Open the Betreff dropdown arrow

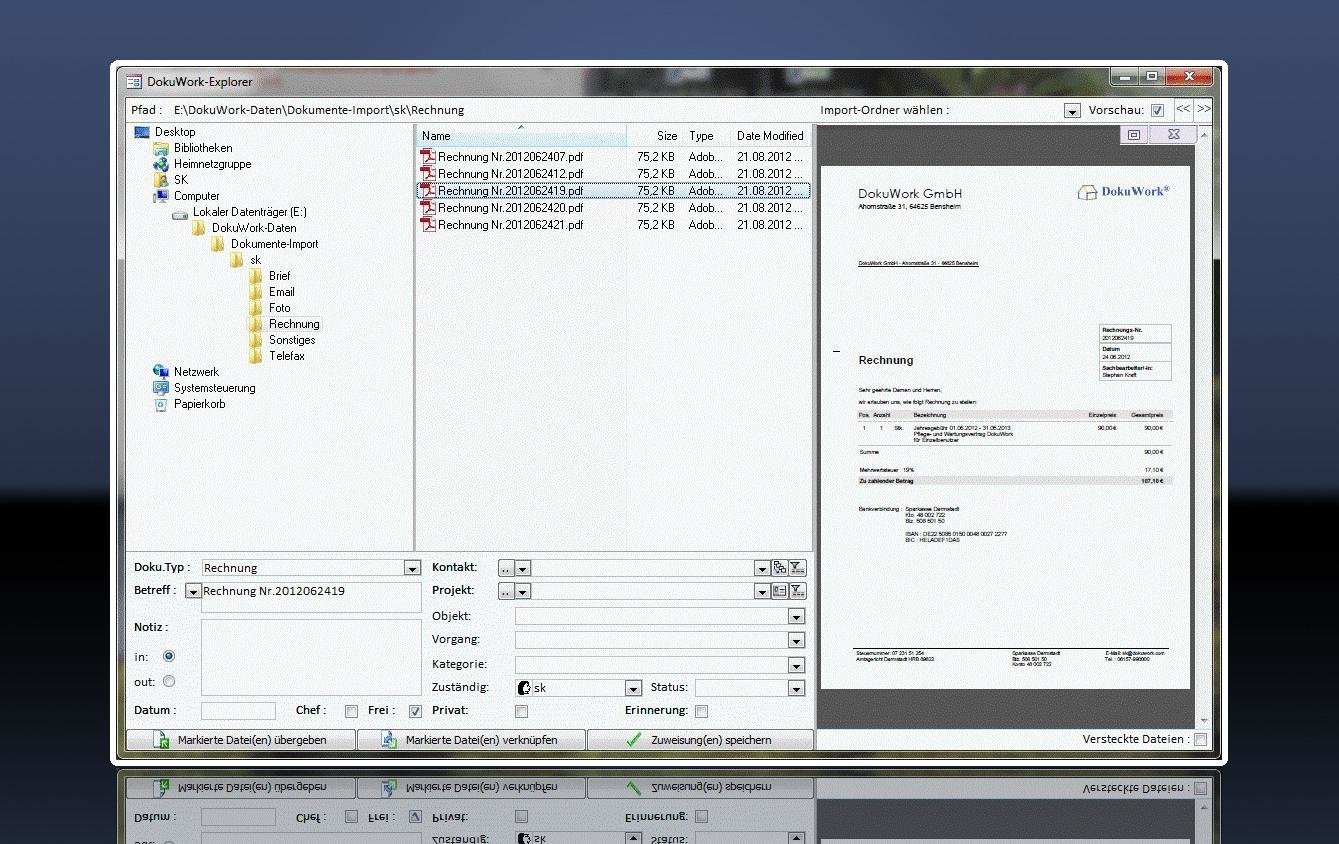pyautogui.click(x=193, y=591)
